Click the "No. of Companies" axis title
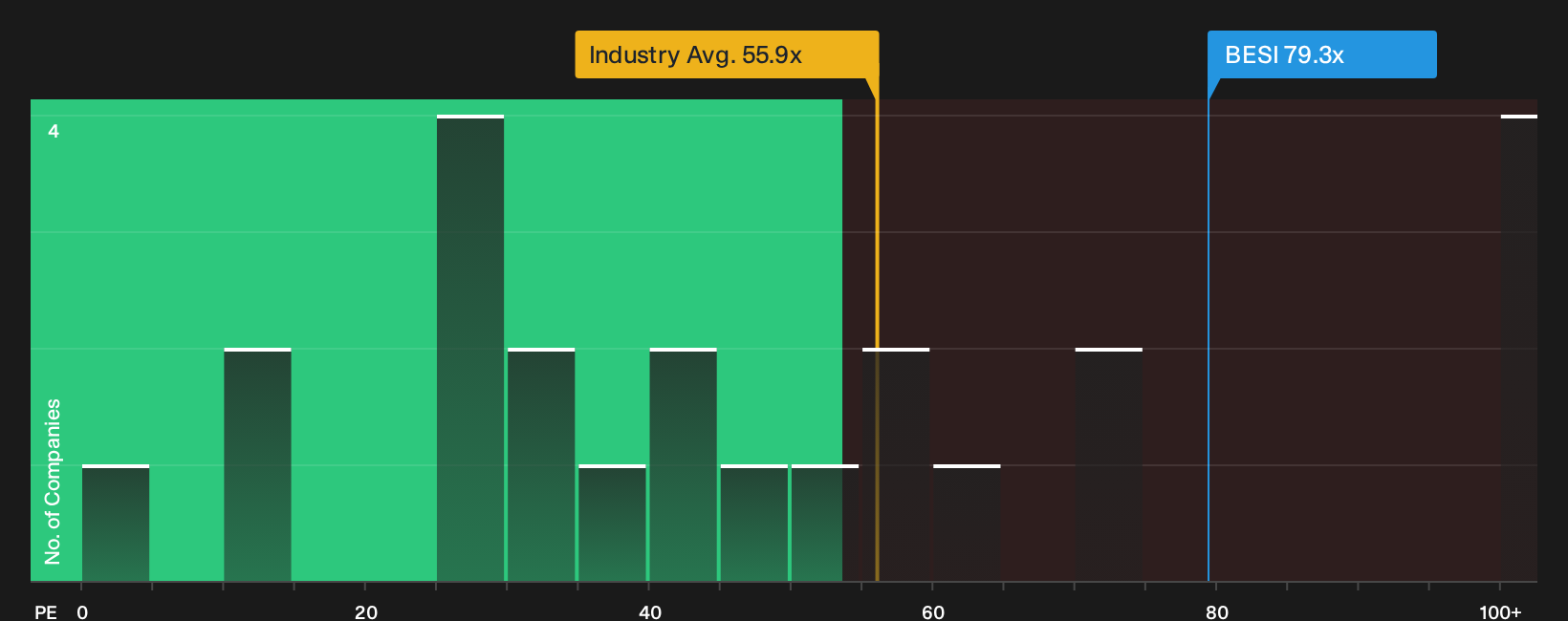 53,482
